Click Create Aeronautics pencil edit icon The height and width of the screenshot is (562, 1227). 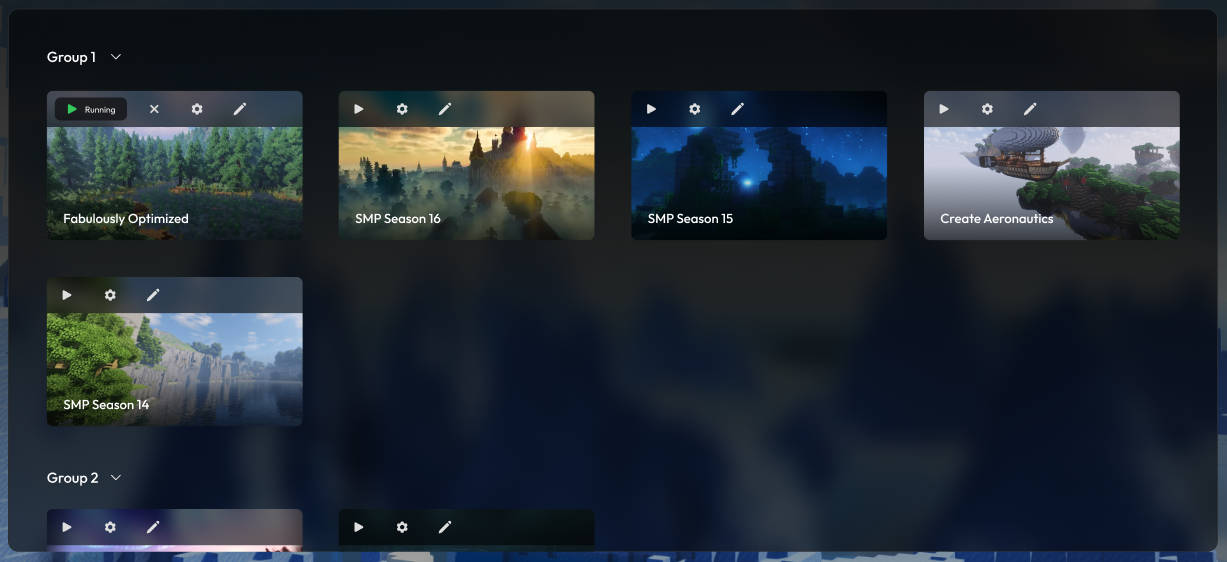click(x=1030, y=109)
